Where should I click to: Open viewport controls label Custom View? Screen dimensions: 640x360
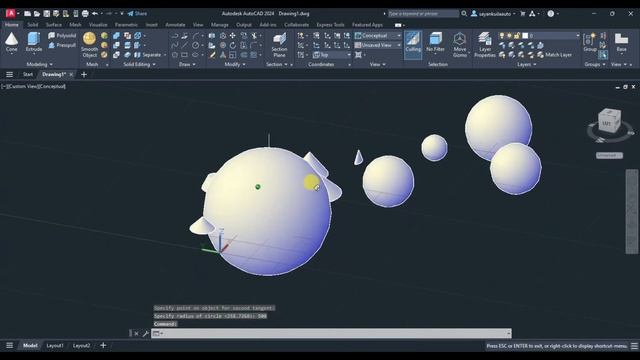click(22, 87)
